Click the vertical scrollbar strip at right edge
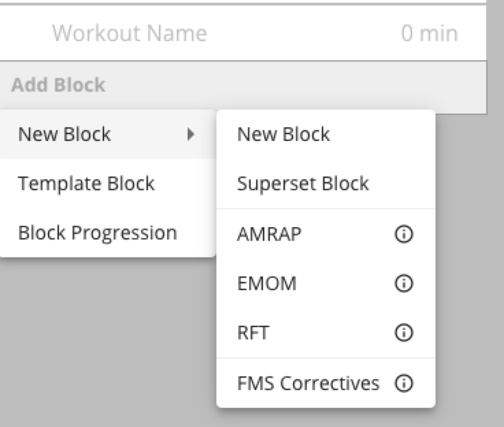Viewport: 504px width, 427px height. tap(496, 213)
